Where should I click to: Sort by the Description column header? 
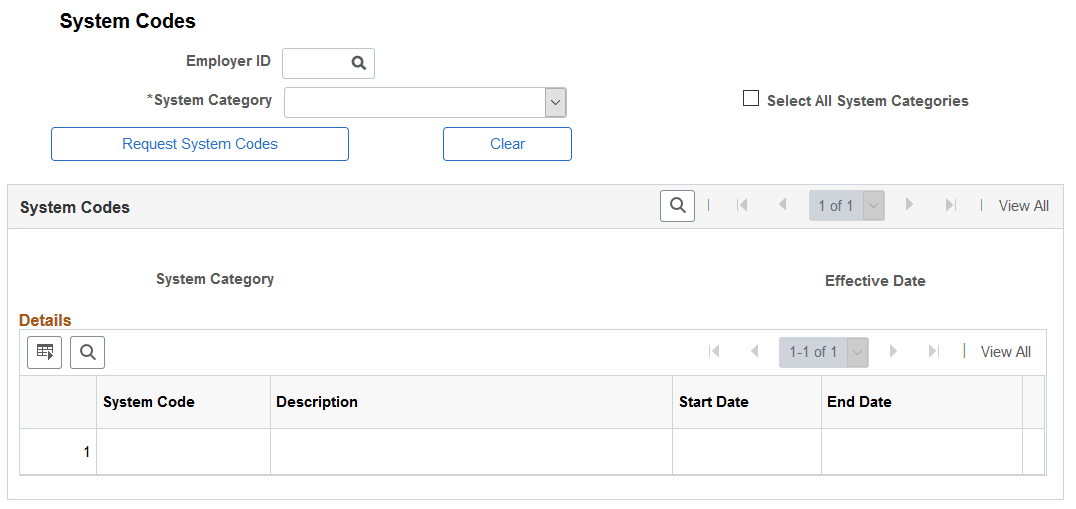pyautogui.click(x=317, y=402)
